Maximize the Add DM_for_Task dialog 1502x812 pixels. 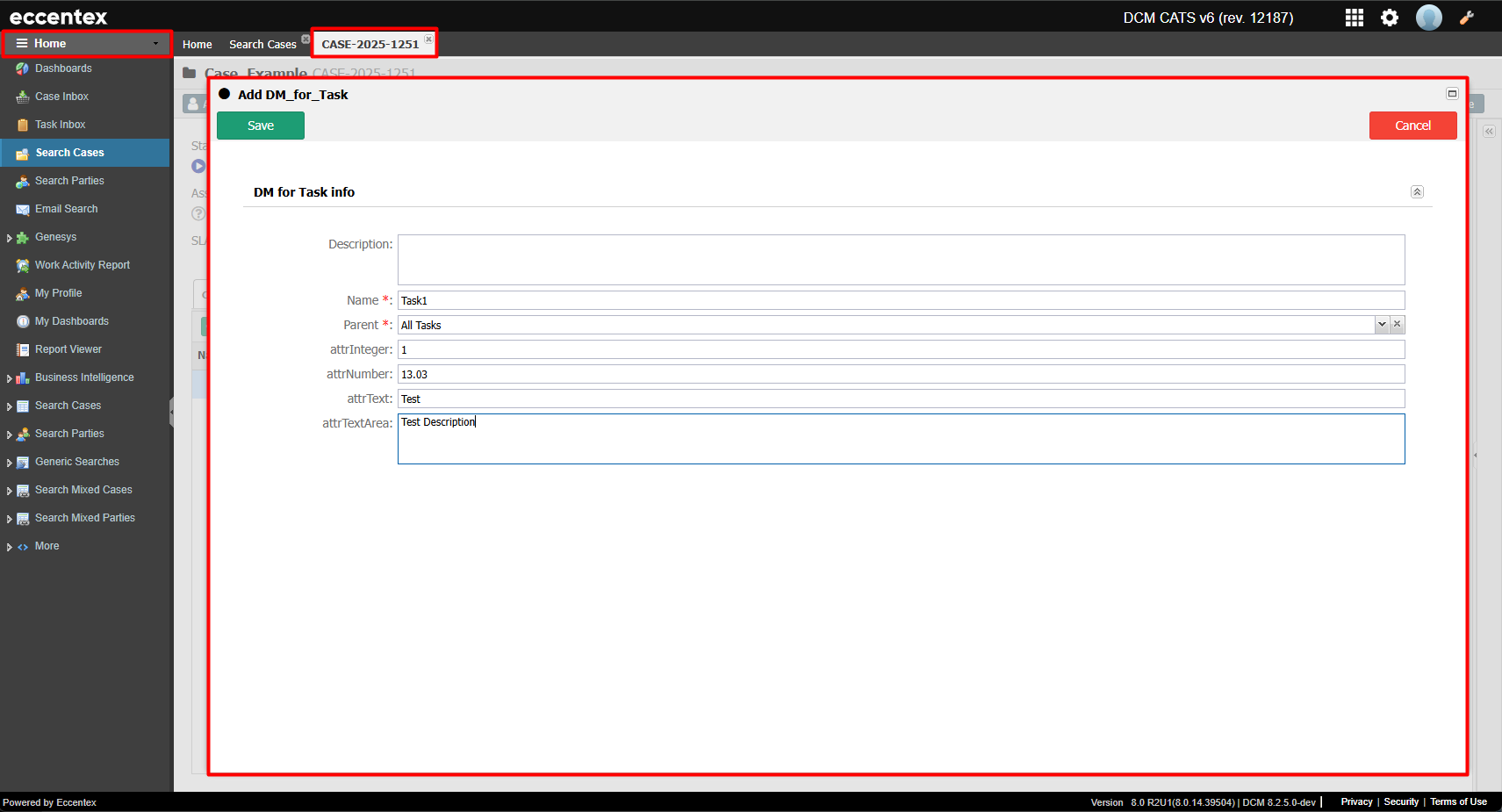pos(1452,94)
